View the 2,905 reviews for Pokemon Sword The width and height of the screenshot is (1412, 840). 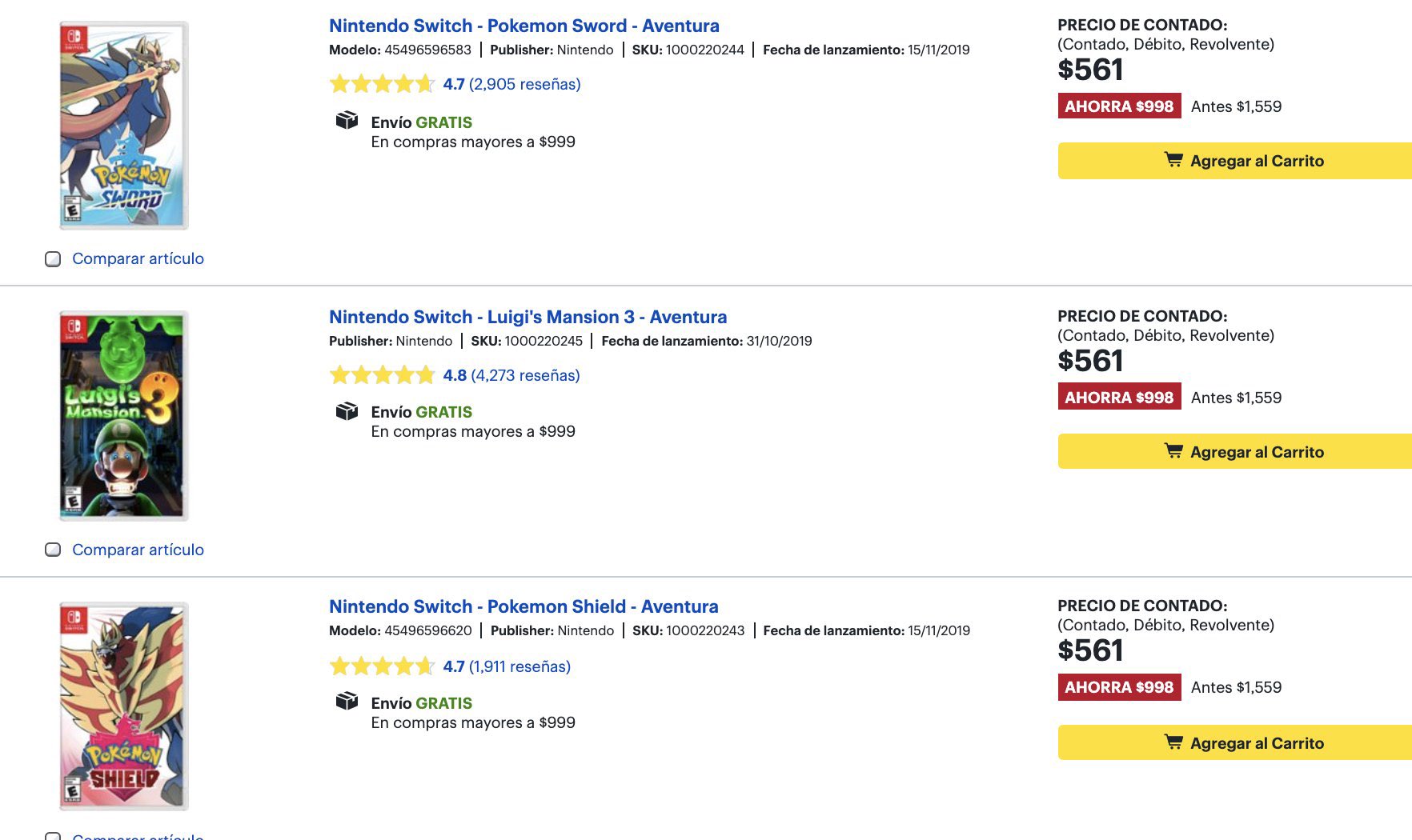click(x=524, y=84)
